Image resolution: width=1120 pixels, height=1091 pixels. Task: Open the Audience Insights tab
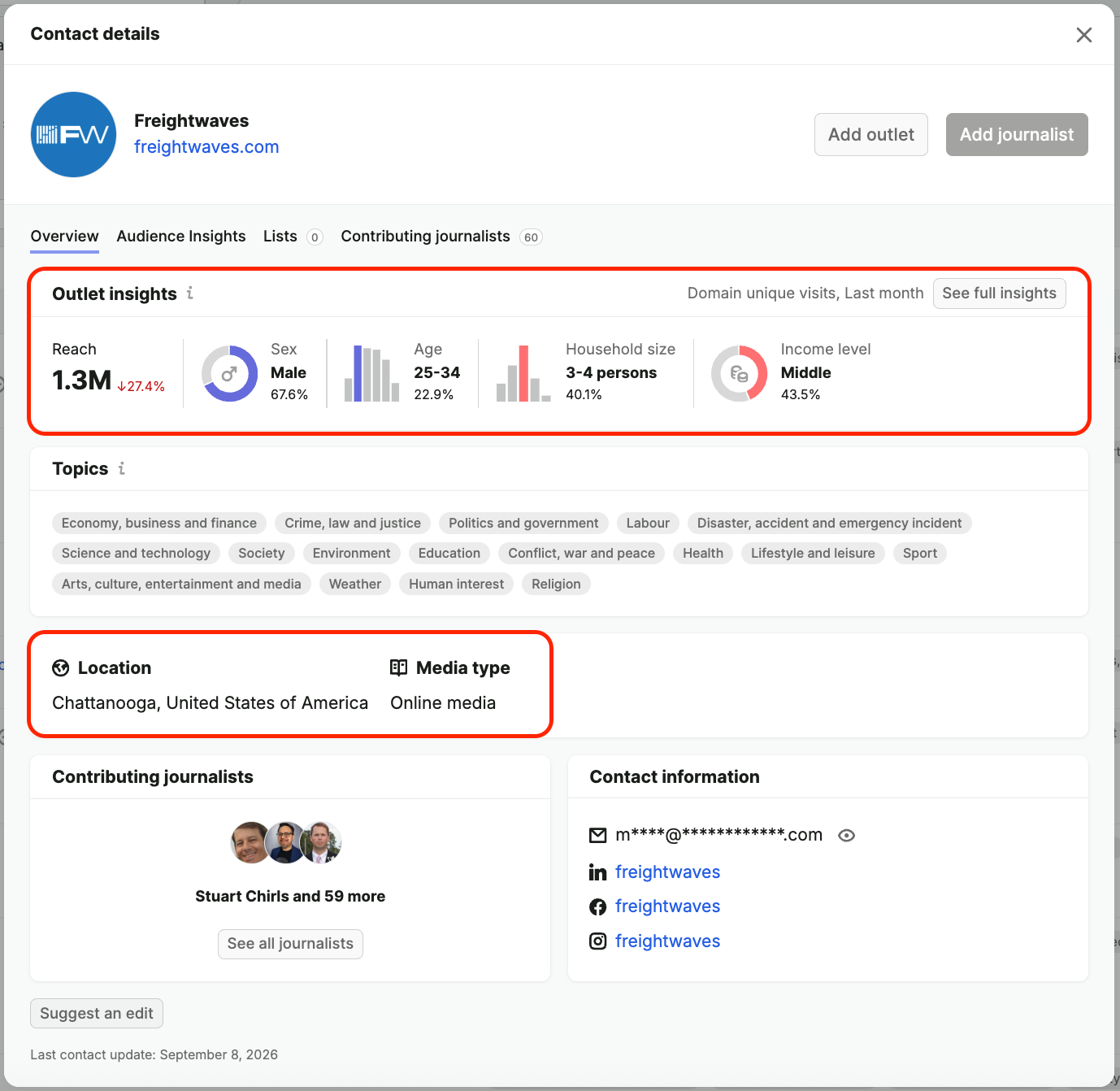pos(180,237)
